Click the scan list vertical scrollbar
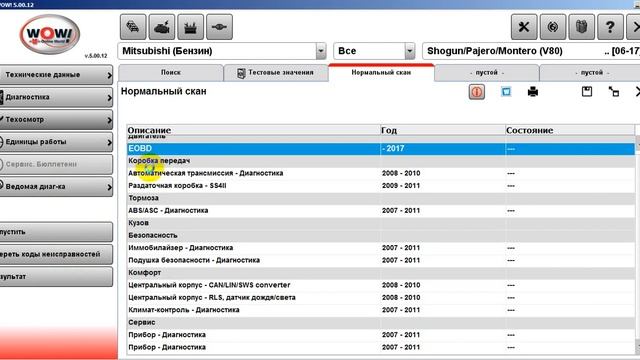The width and height of the screenshot is (640, 360). click(638, 245)
